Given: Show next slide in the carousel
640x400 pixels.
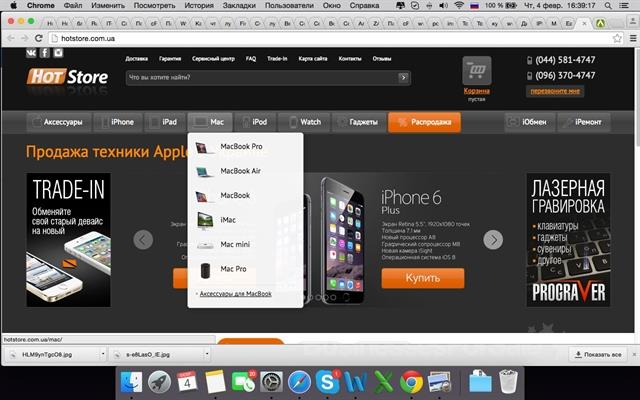Looking at the screenshot, I should click(493, 240).
